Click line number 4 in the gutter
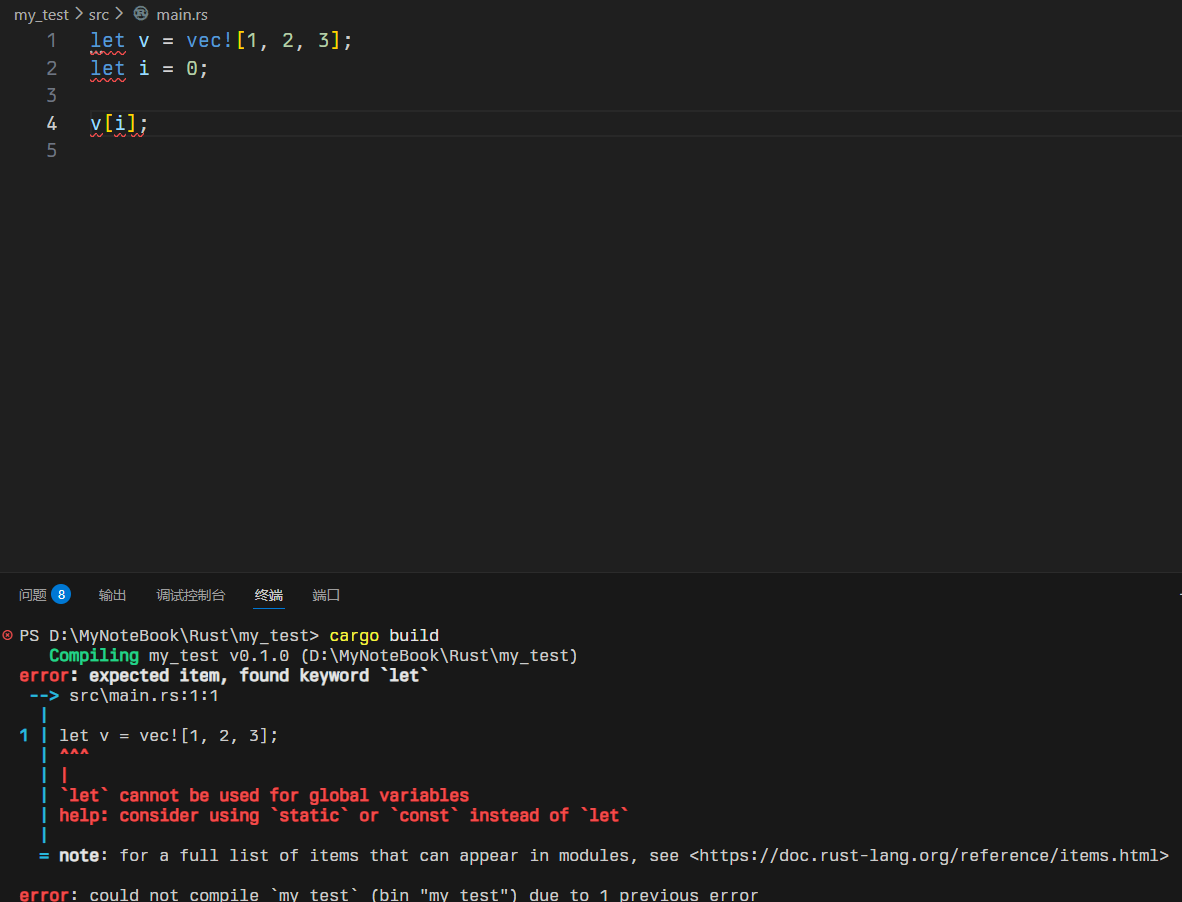The width and height of the screenshot is (1182, 902). 51,124
